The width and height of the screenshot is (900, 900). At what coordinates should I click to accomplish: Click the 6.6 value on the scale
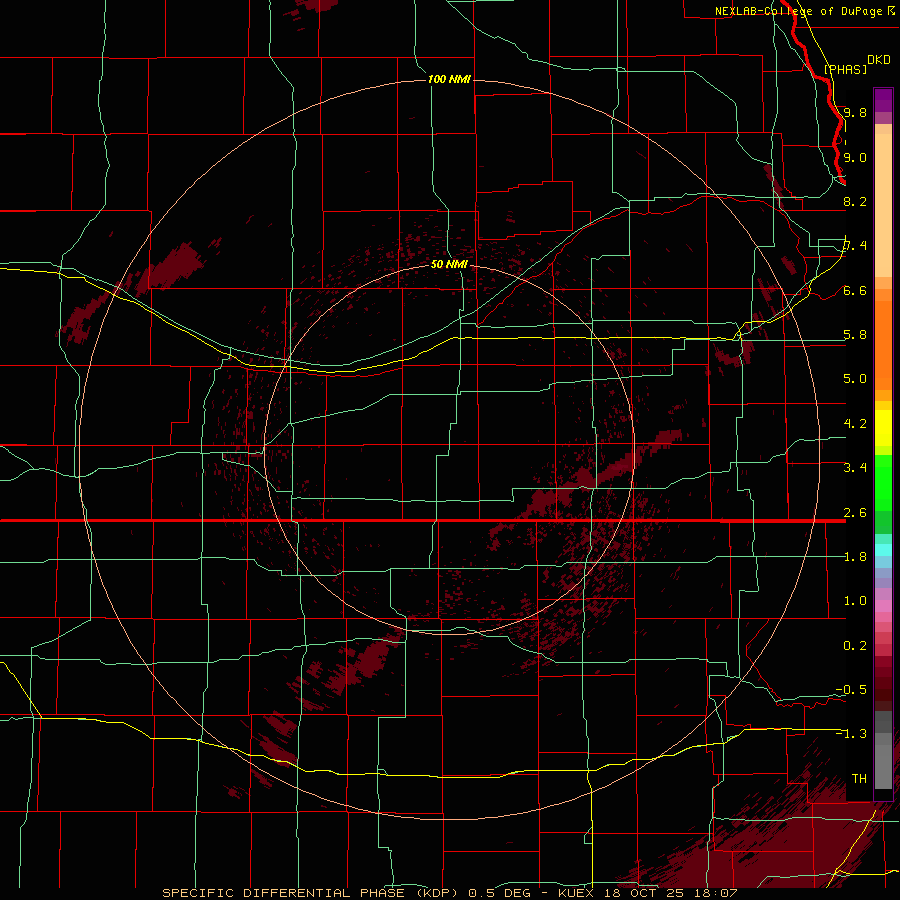[855, 290]
